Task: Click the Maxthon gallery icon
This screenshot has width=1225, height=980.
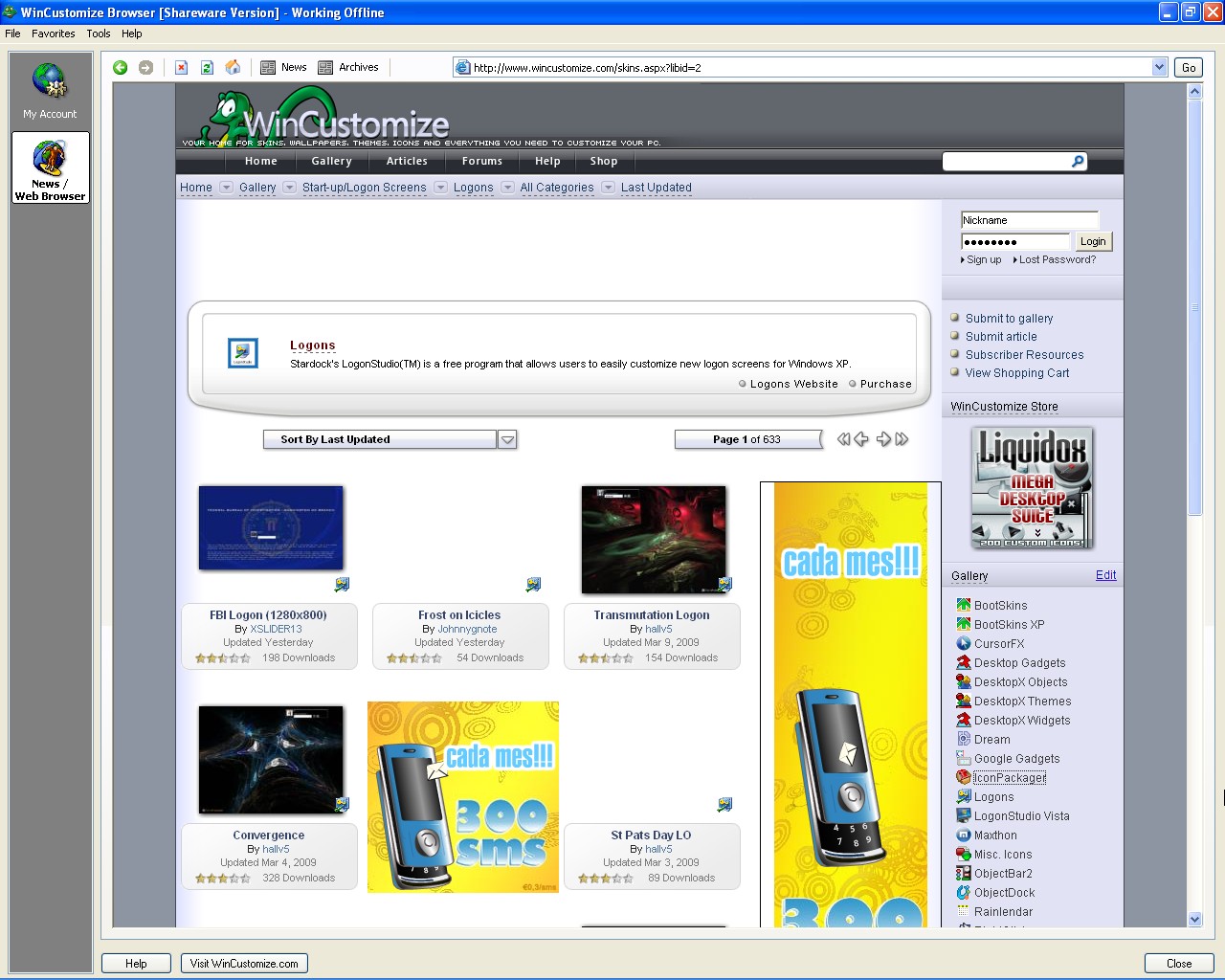Action: coord(964,835)
